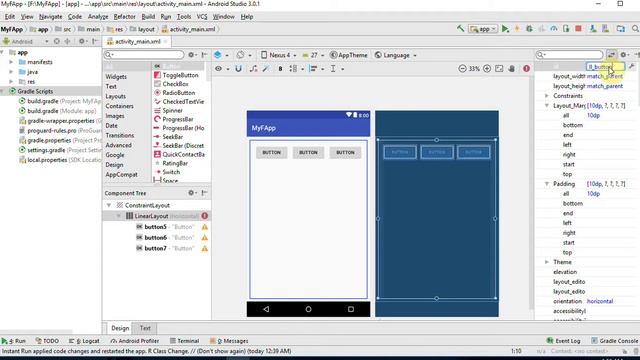Click view all attributes arrows icon

(x=611, y=55)
